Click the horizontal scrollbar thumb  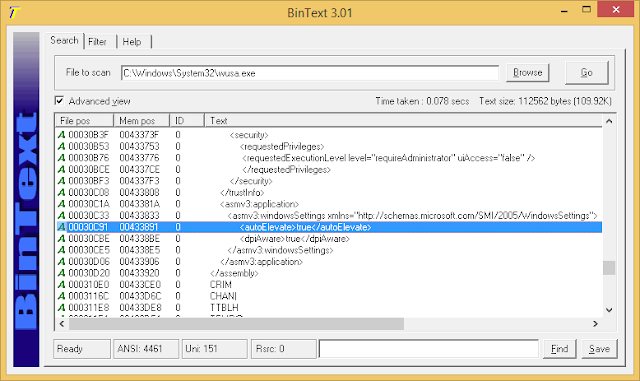point(236,324)
